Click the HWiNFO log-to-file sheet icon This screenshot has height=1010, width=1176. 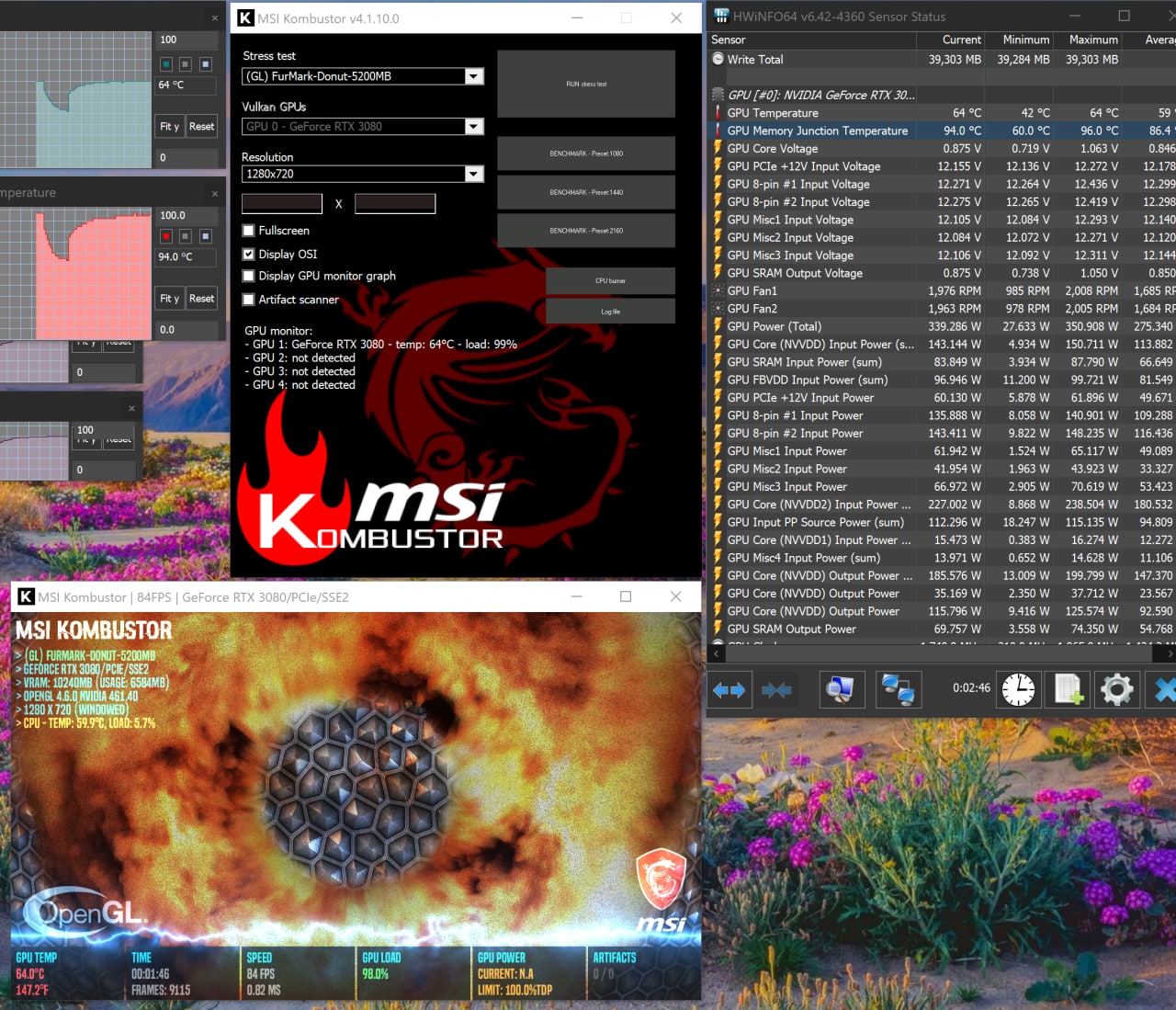[x=1068, y=689]
